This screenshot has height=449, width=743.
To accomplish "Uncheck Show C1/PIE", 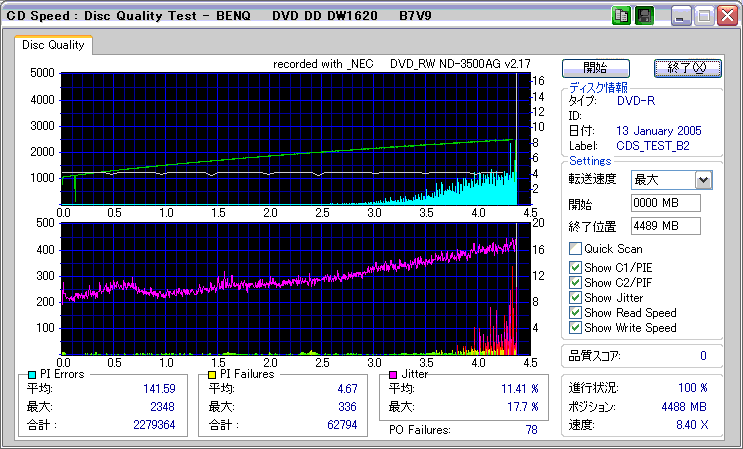I will [575, 267].
